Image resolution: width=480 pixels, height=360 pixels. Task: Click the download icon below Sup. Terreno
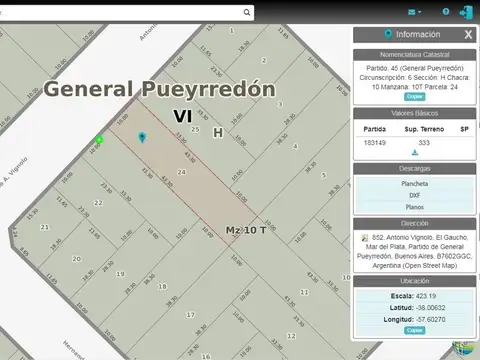(x=415, y=153)
